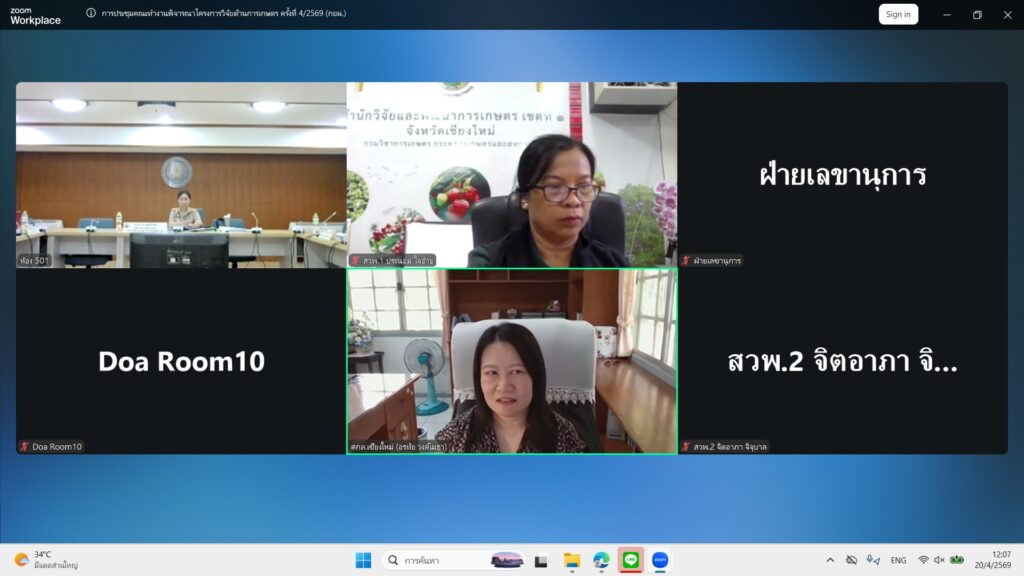Click the Zoom Workplace logo
Screen dimensions: 1024x576
[35, 15]
